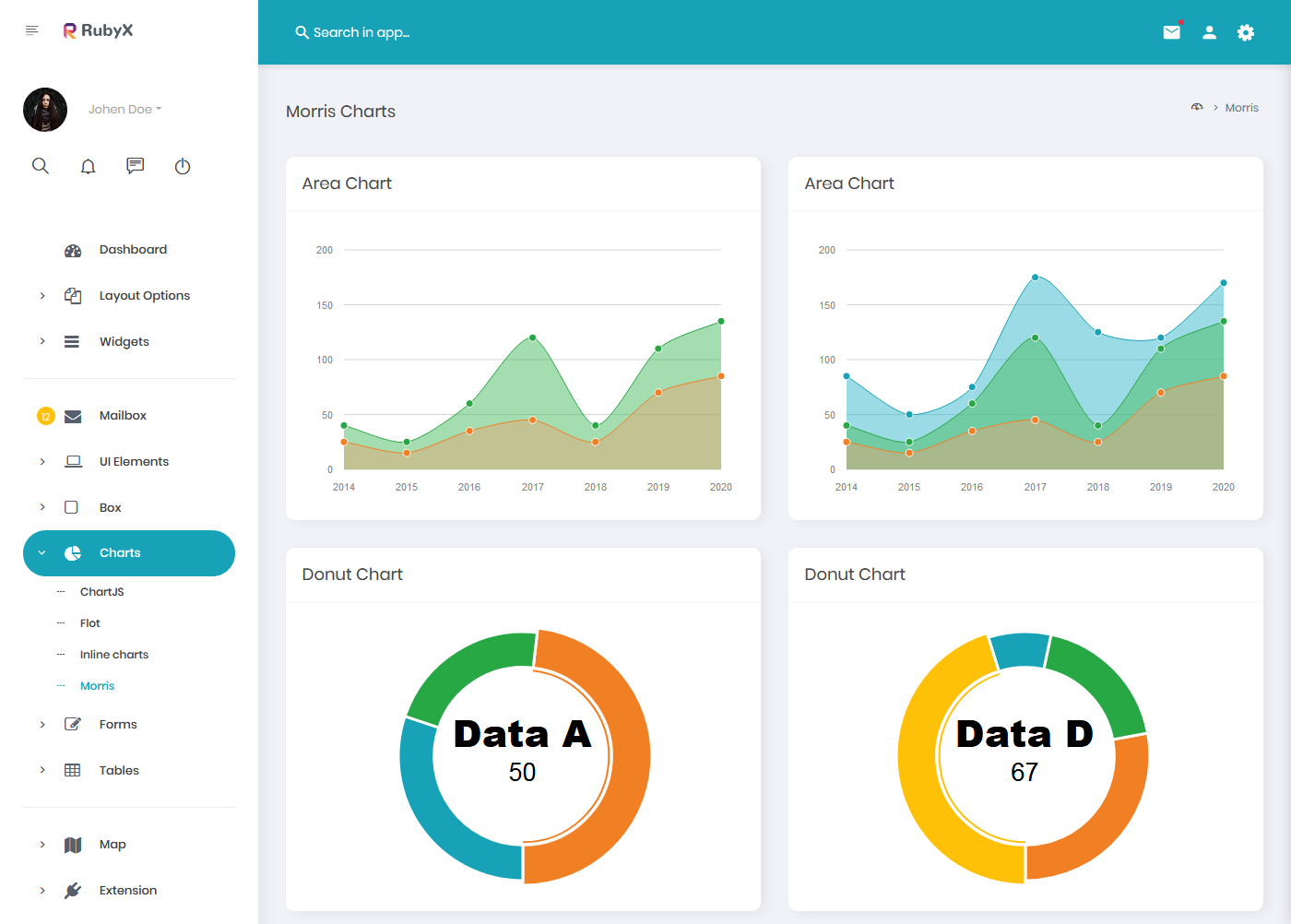The height and width of the screenshot is (924, 1291).
Task: Click the user profile icon in top bar
Action: (1209, 32)
